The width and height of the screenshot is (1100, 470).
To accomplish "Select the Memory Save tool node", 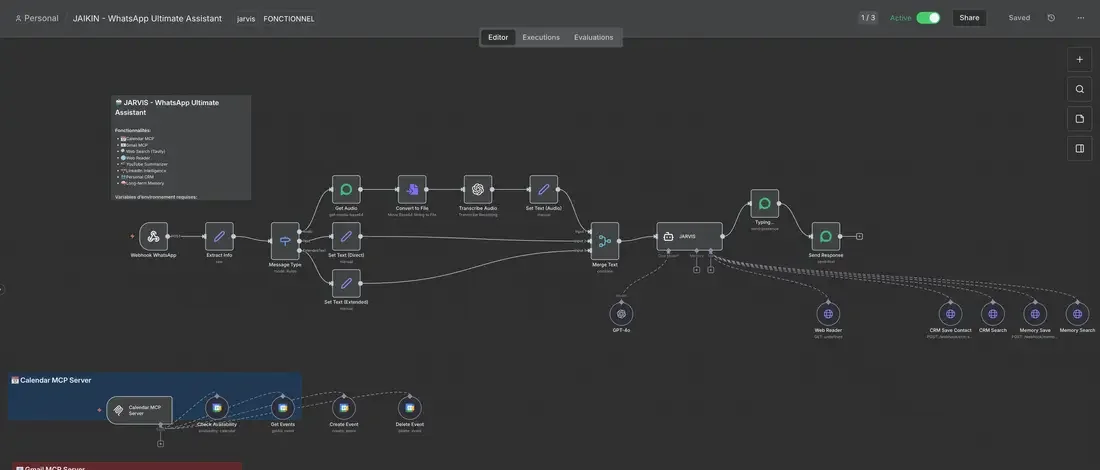I will pos(1035,314).
